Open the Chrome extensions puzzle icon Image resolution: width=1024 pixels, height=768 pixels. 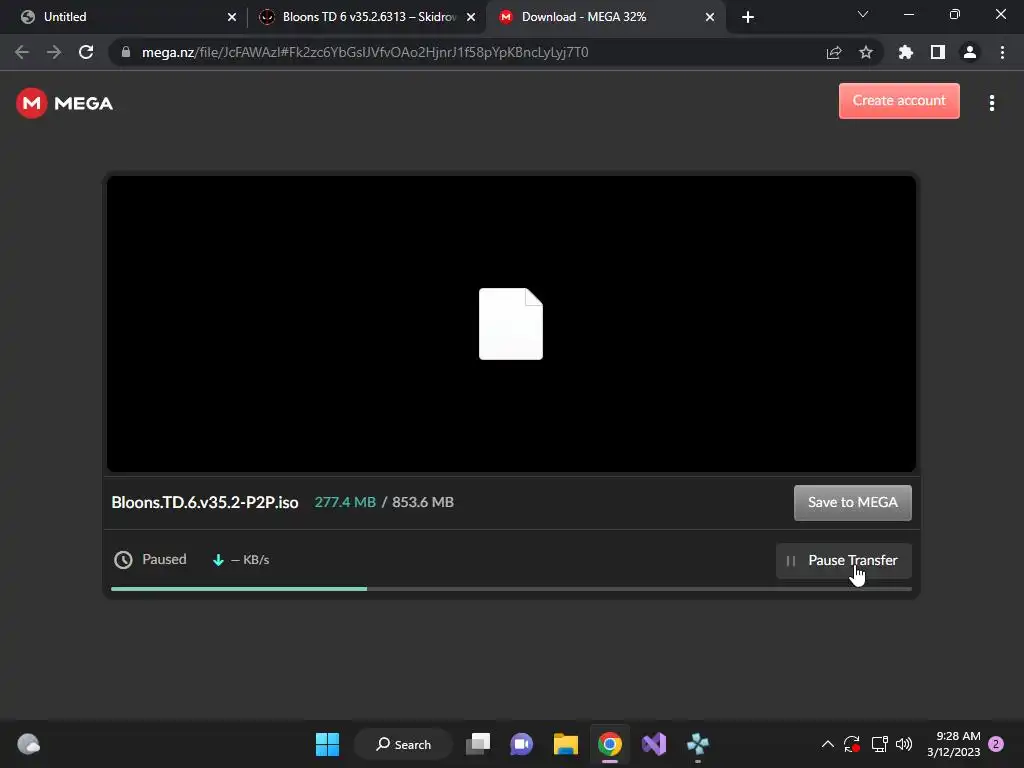pyautogui.click(x=905, y=52)
